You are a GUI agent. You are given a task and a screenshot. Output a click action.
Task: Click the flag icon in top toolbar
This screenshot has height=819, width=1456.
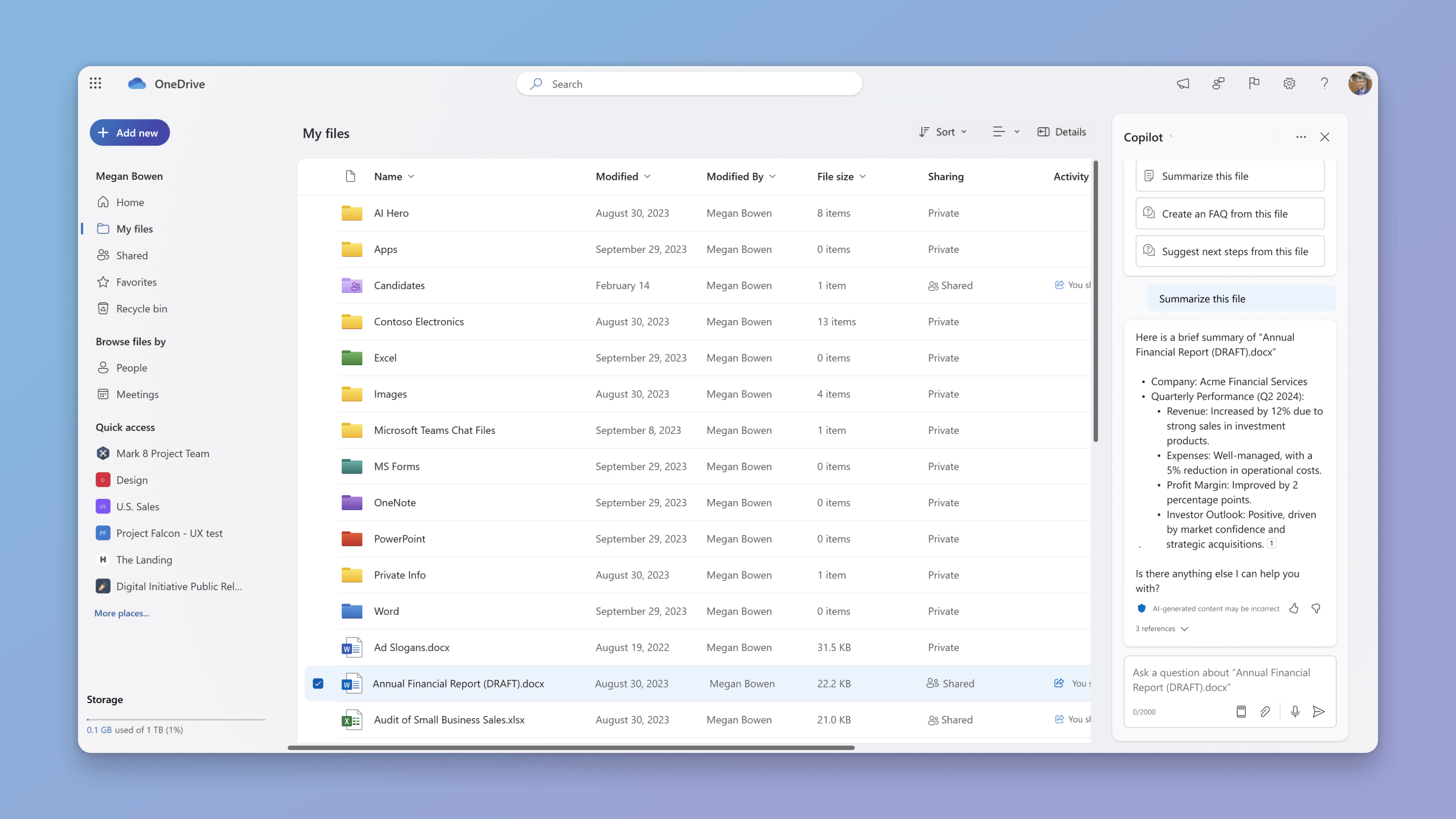(x=1253, y=83)
